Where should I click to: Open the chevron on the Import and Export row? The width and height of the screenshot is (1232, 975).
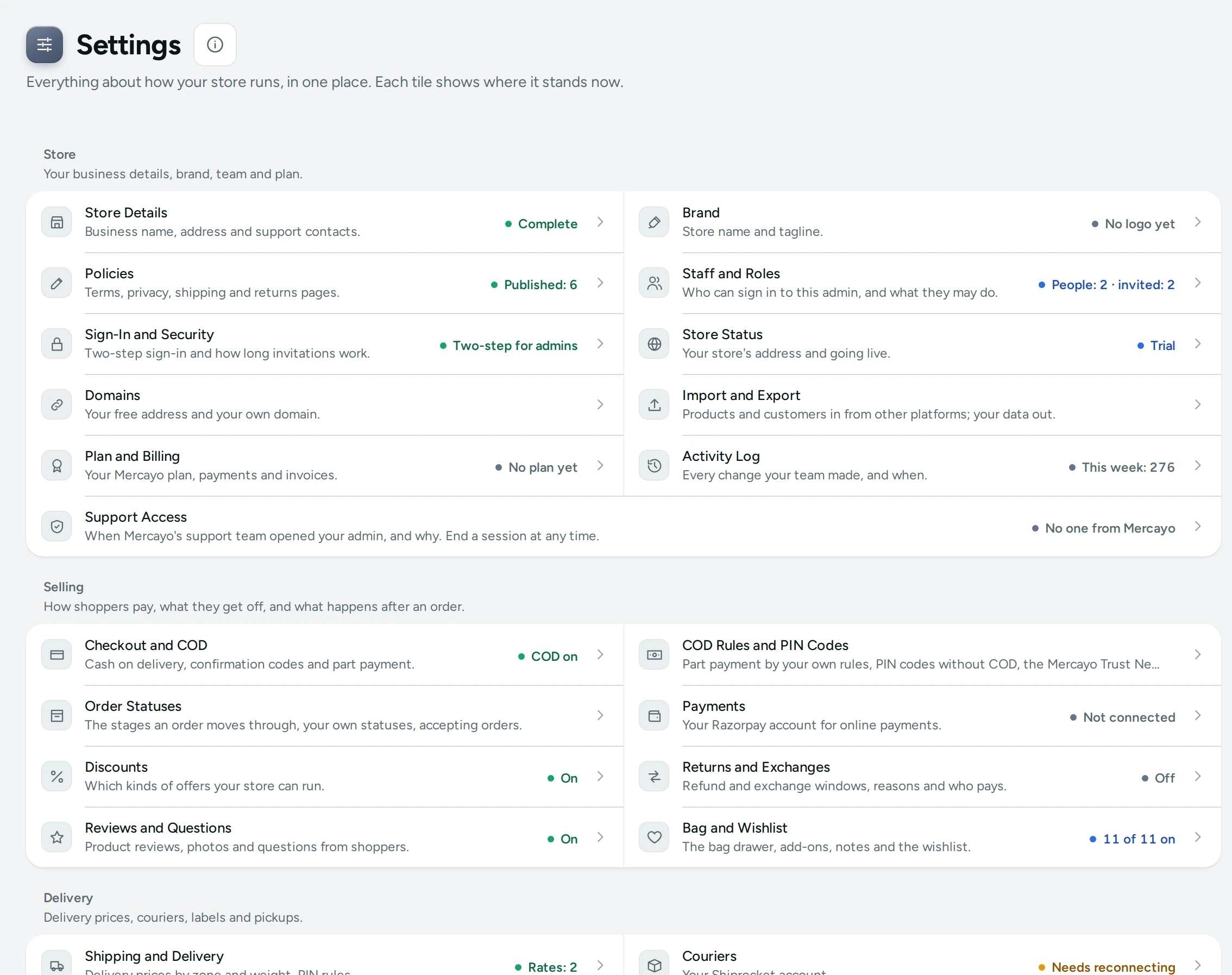[1198, 405]
